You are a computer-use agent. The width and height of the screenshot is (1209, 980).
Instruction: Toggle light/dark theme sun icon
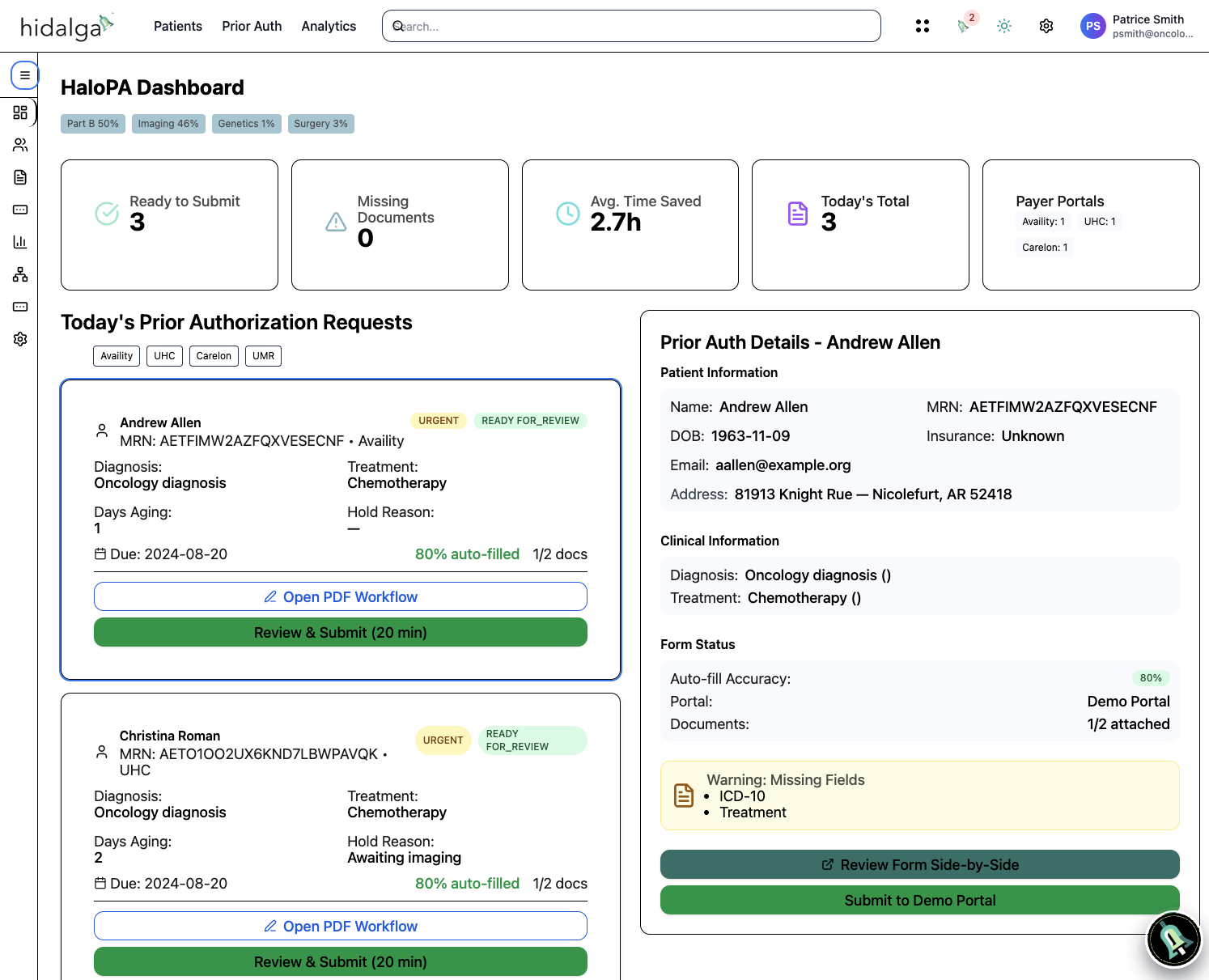click(x=1004, y=26)
